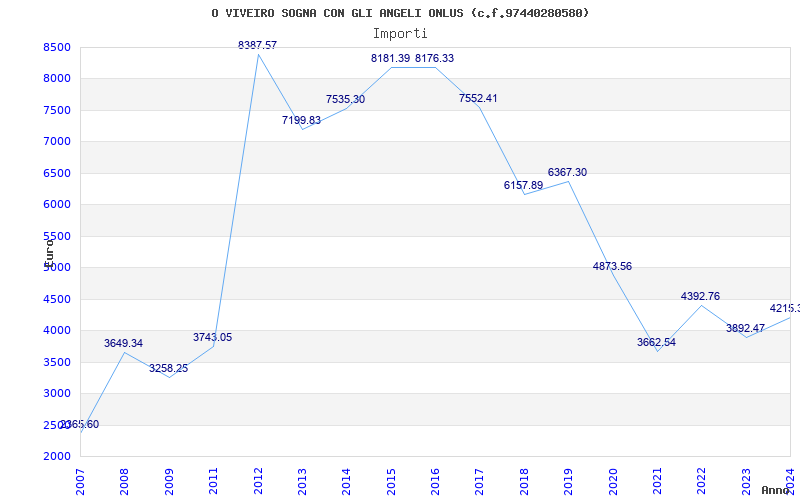Select the 'Importi' subtitle text

pyautogui.click(x=400, y=34)
